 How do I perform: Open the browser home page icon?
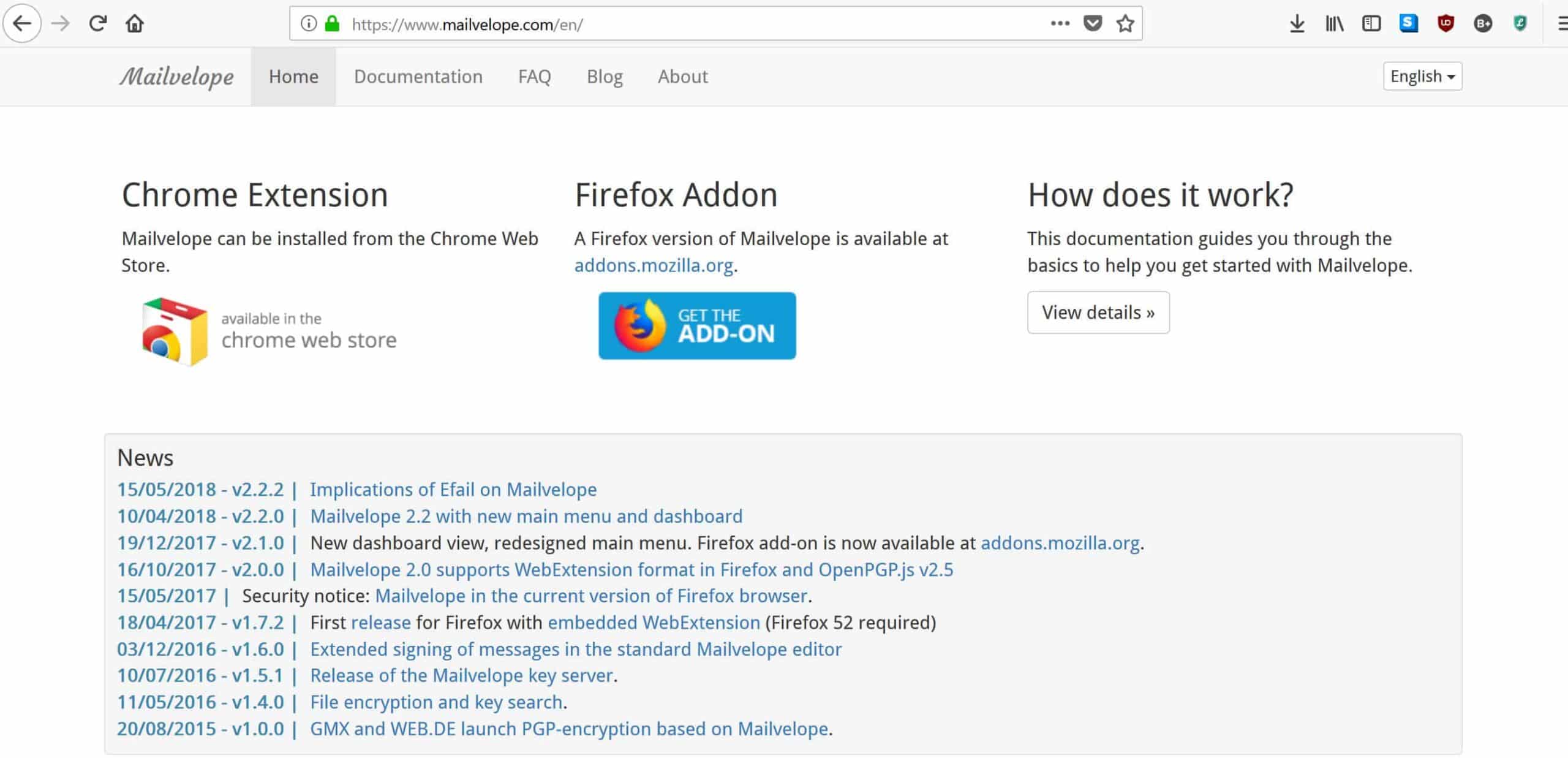pyautogui.click(x=135, y=24)
